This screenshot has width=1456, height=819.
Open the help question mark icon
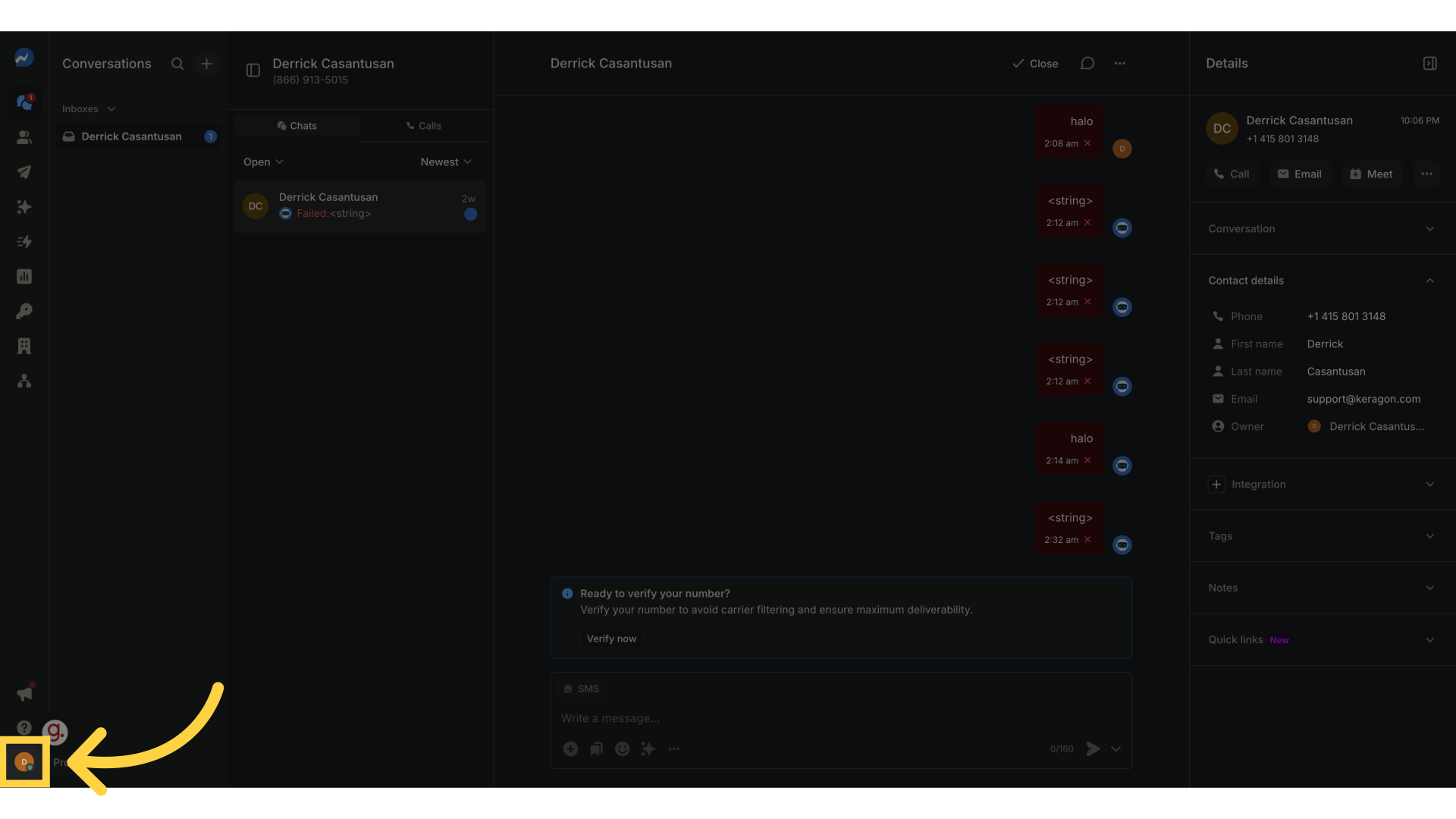click(x=24, y=728)
